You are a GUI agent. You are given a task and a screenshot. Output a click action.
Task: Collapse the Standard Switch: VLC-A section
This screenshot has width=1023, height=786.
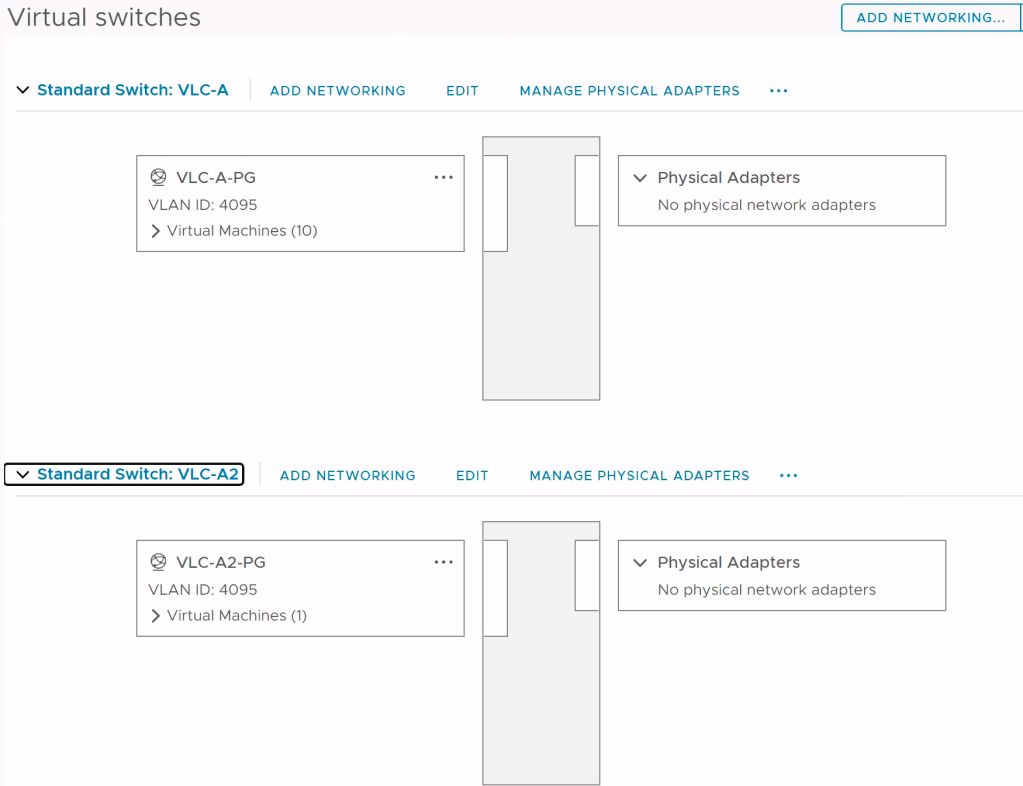tap(23, 91)
